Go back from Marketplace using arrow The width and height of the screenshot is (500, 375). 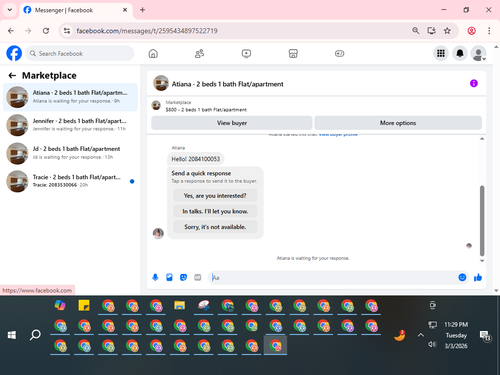click(x=12, y=76)
